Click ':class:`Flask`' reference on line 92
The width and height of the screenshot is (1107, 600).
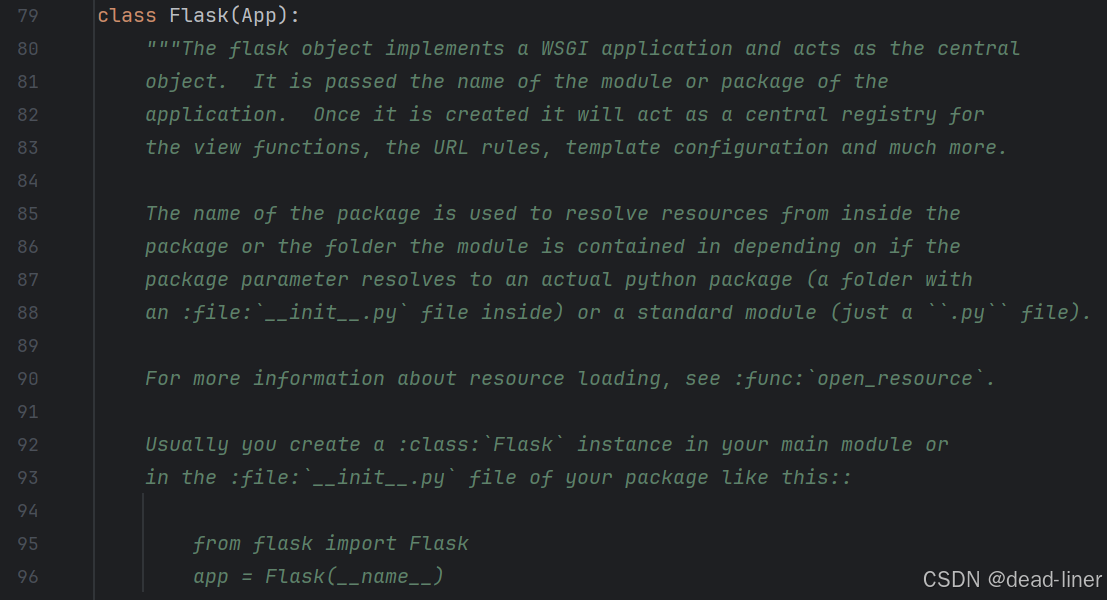pos(480,445)
